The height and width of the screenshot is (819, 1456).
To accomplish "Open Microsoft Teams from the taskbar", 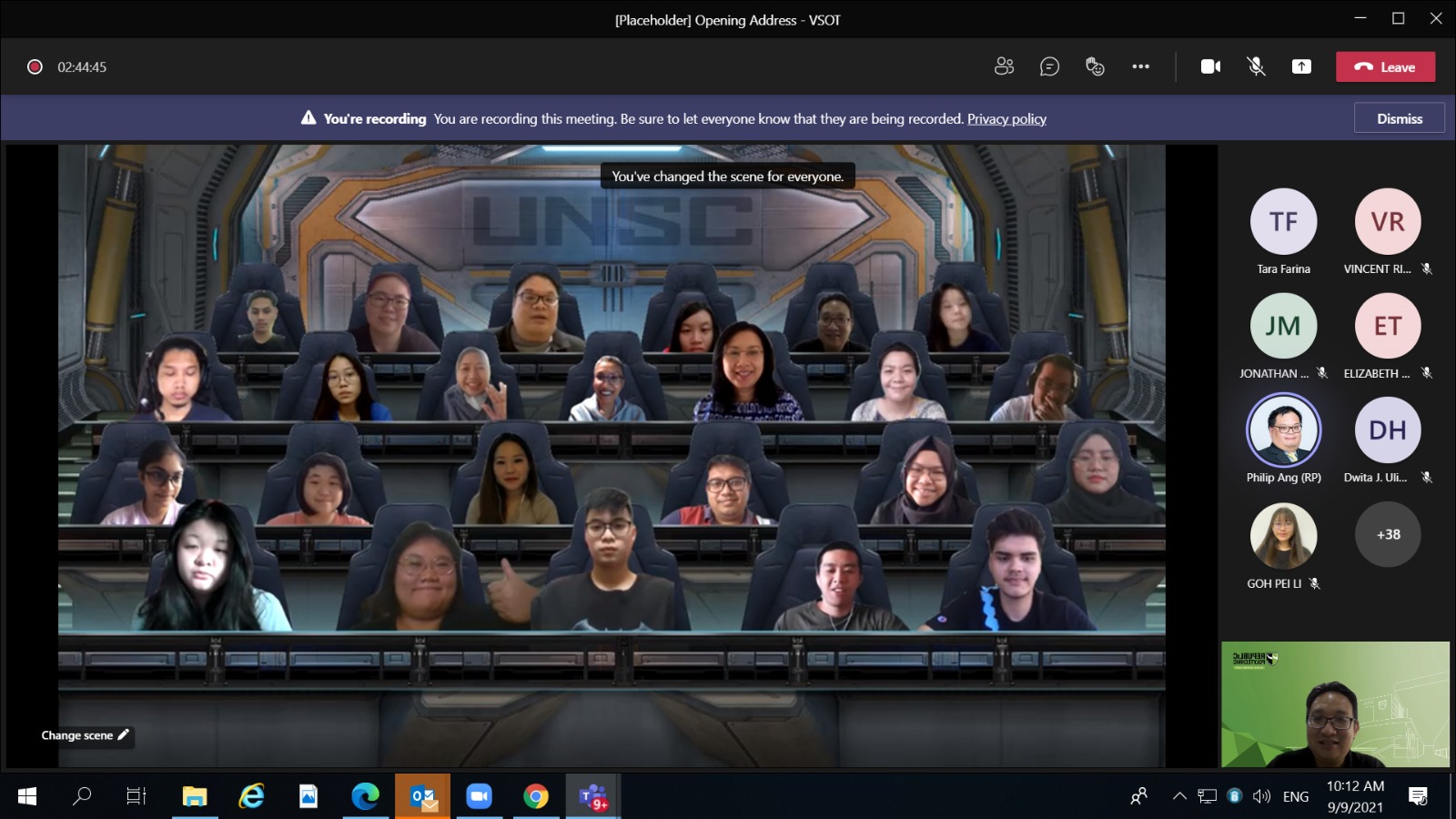I will (x=592, y=797).
